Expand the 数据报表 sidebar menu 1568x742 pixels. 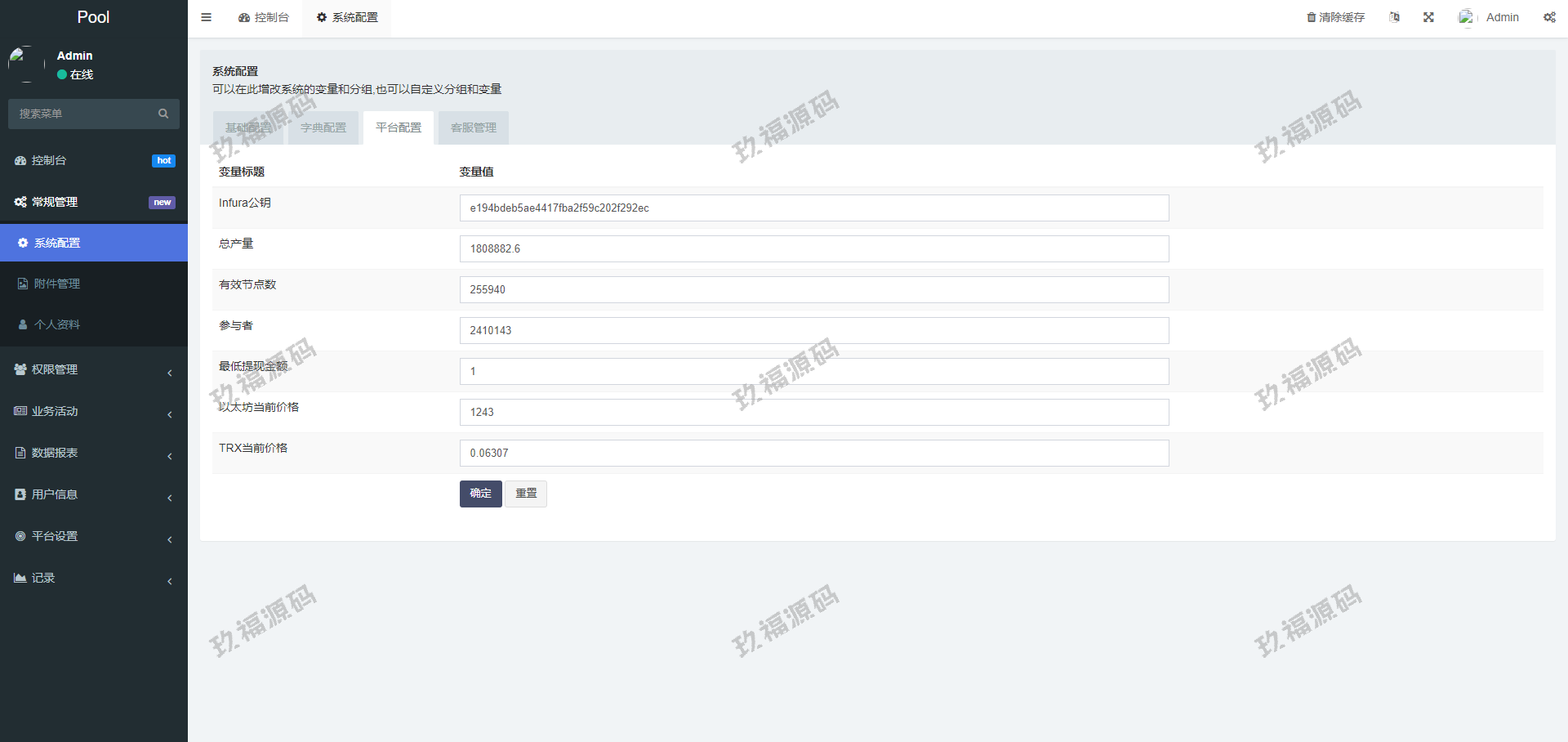click(x=55, y=453)
